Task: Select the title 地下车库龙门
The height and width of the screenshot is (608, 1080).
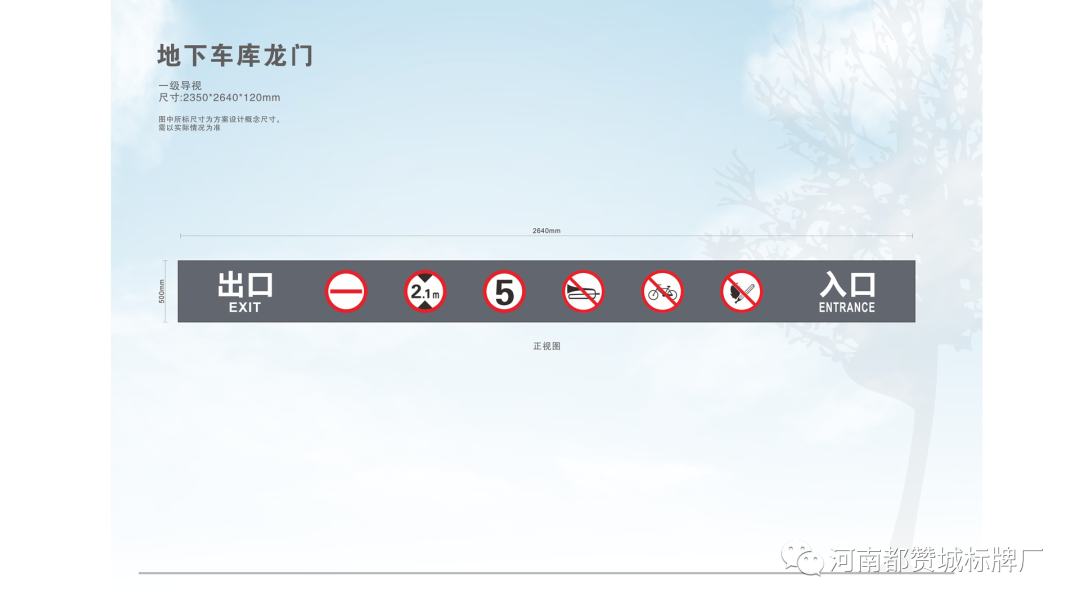Action: (236, 56)
